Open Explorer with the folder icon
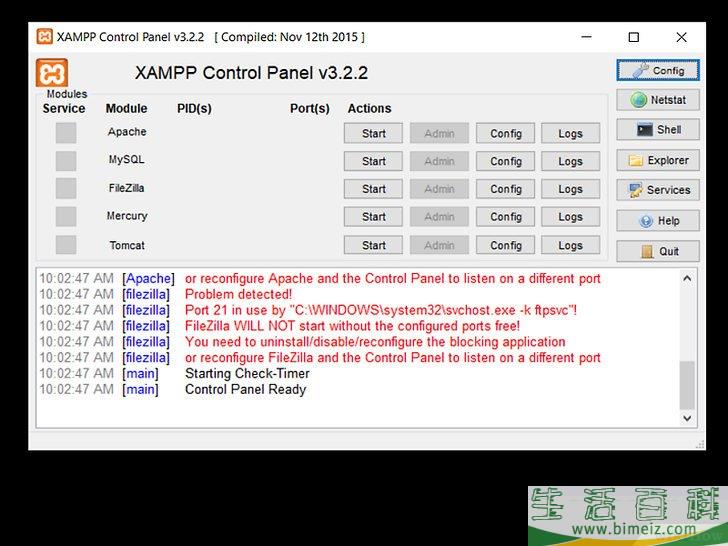Image resolution: width=728 pixels, height=546 pixels. [657, 160]
